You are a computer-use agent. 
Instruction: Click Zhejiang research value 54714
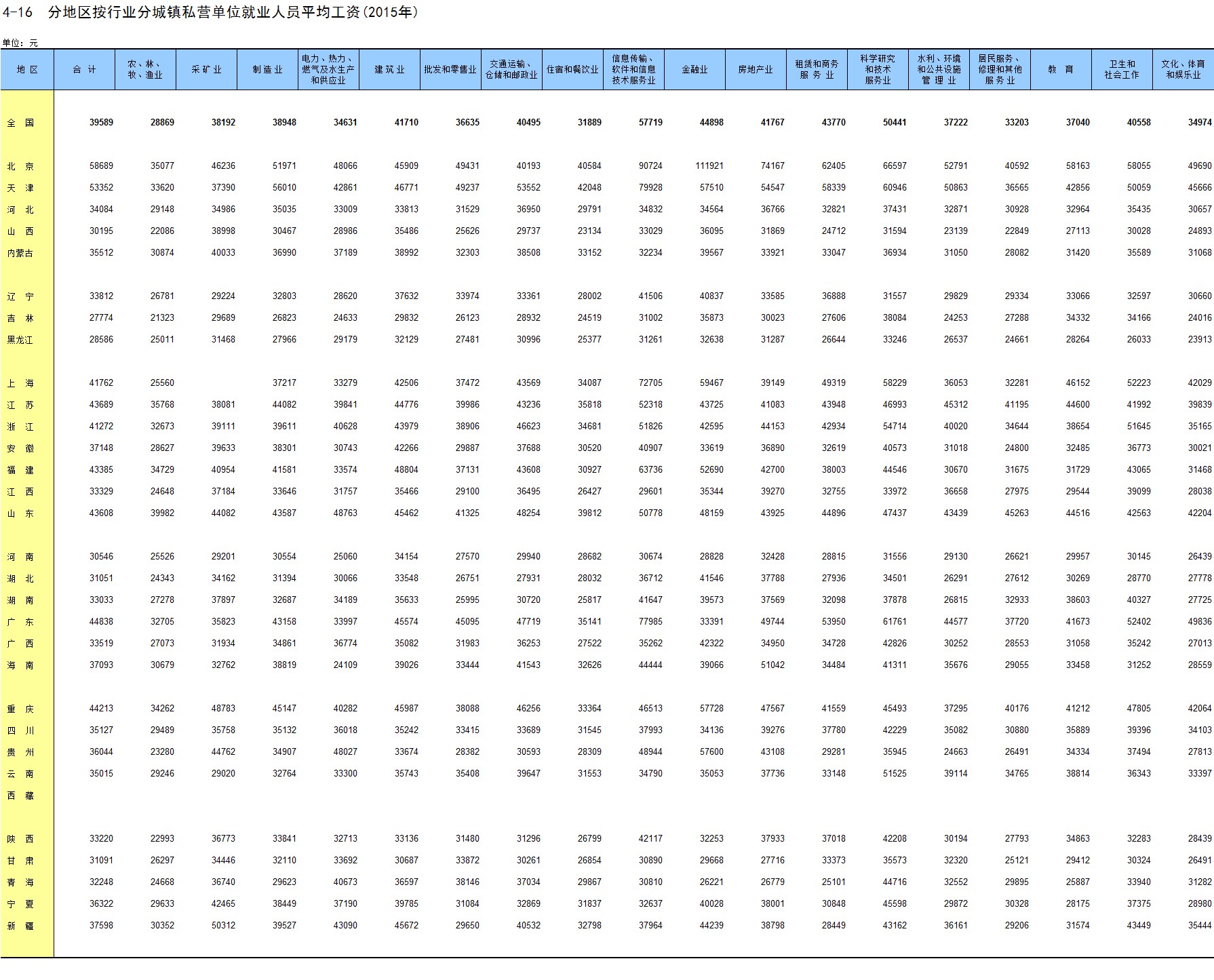point(895,427)
